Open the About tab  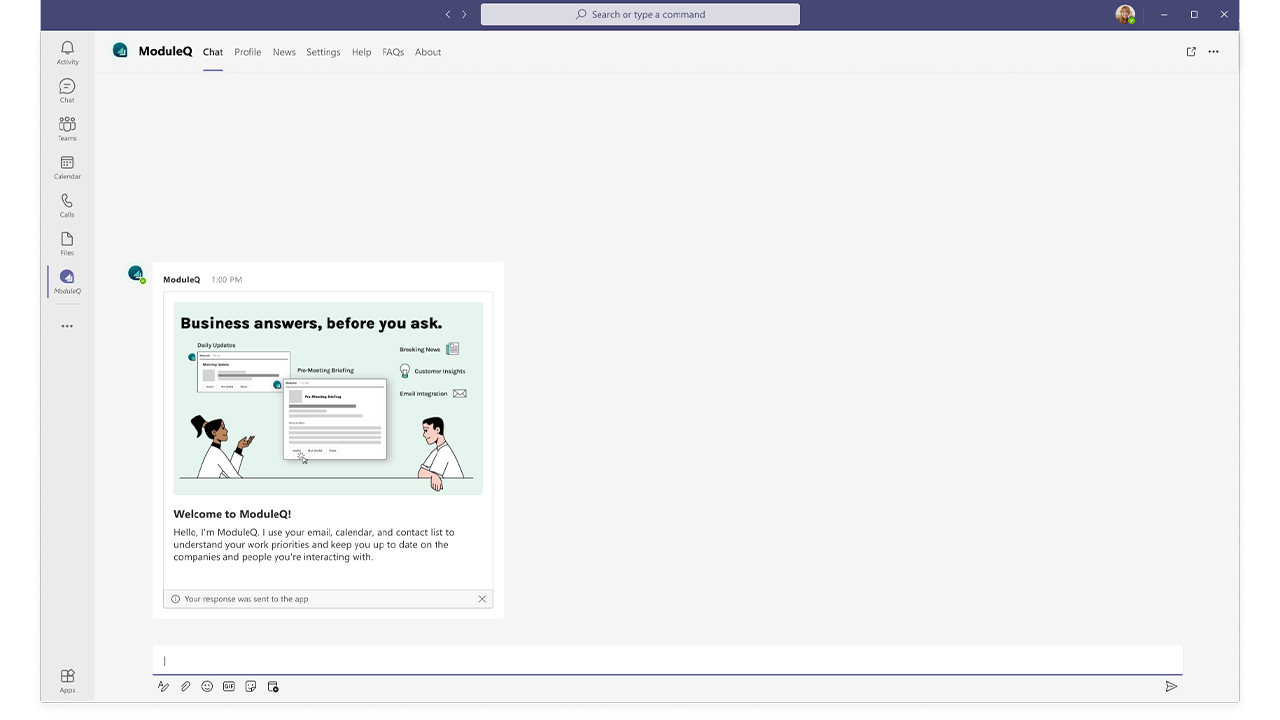(428, 52)
